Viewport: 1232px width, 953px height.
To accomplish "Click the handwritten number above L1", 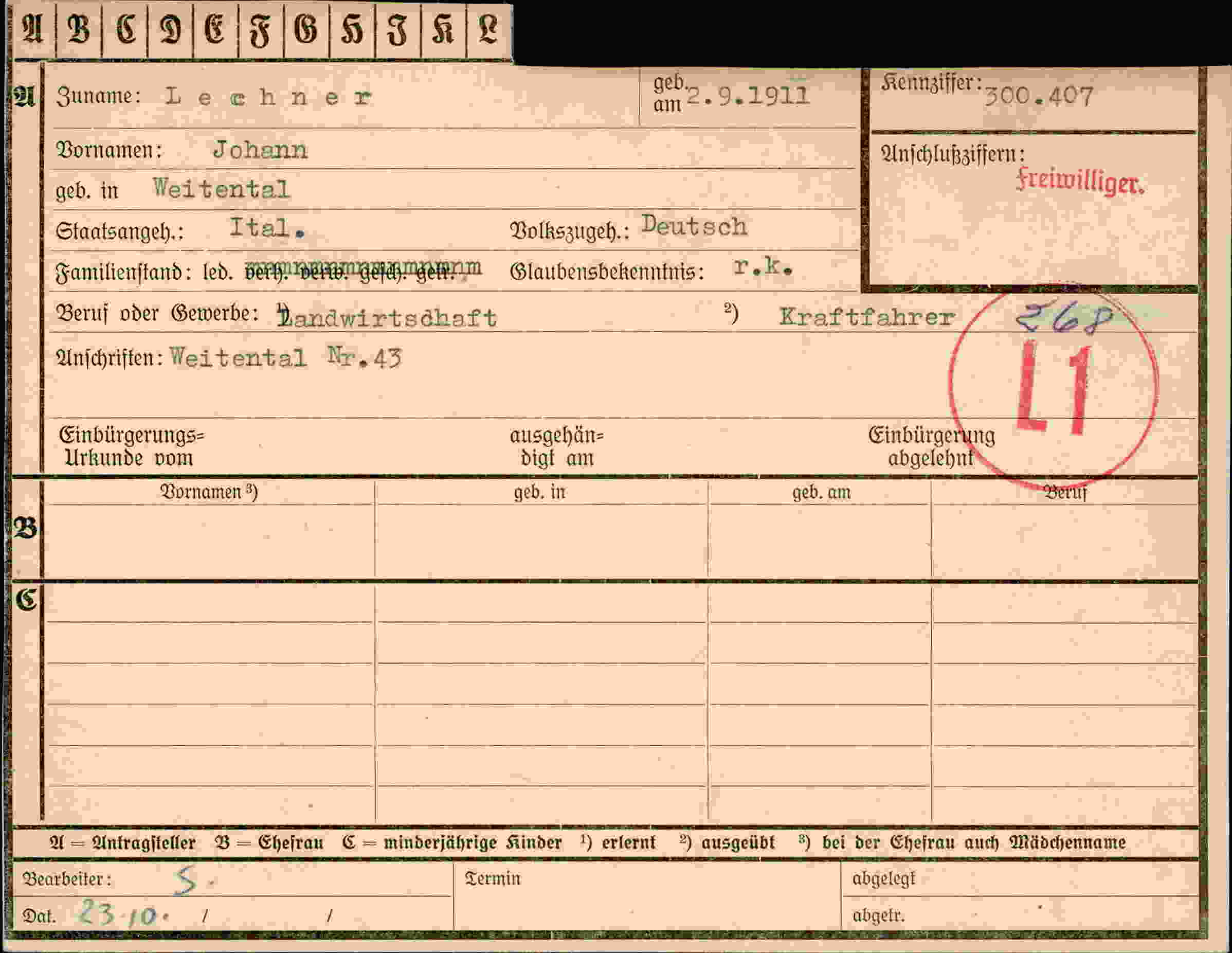I will click(1063, 319).
